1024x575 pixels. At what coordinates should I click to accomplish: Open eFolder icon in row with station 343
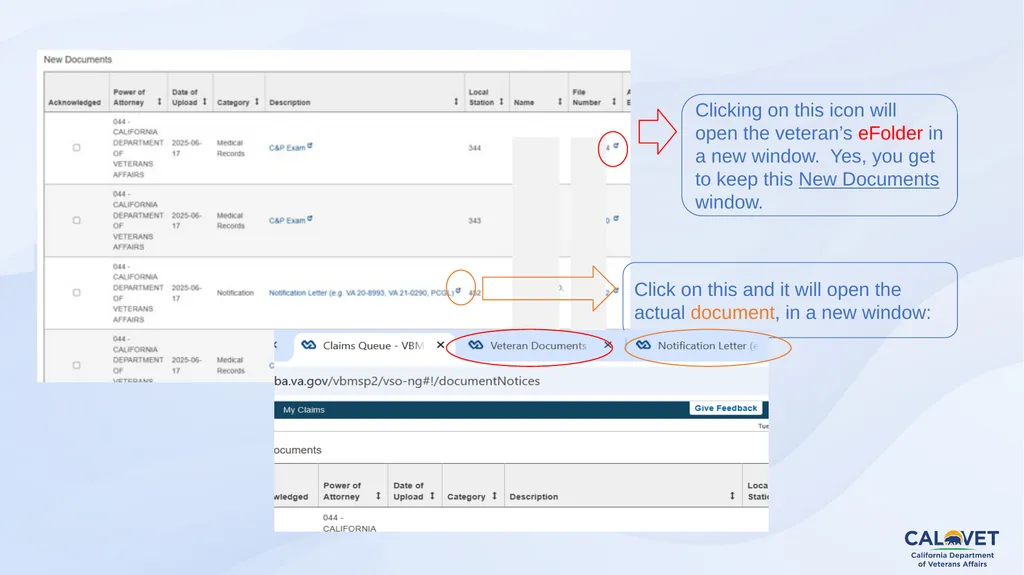(x=616, y=218)
